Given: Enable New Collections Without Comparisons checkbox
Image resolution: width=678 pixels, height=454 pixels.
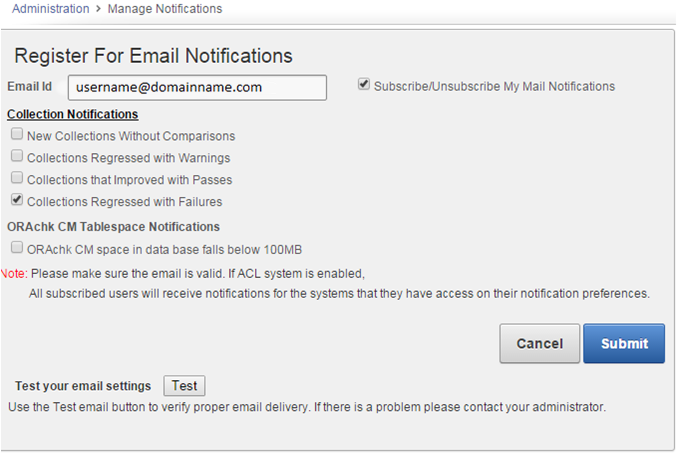Looking at the screenshot, I should point(17,135).
